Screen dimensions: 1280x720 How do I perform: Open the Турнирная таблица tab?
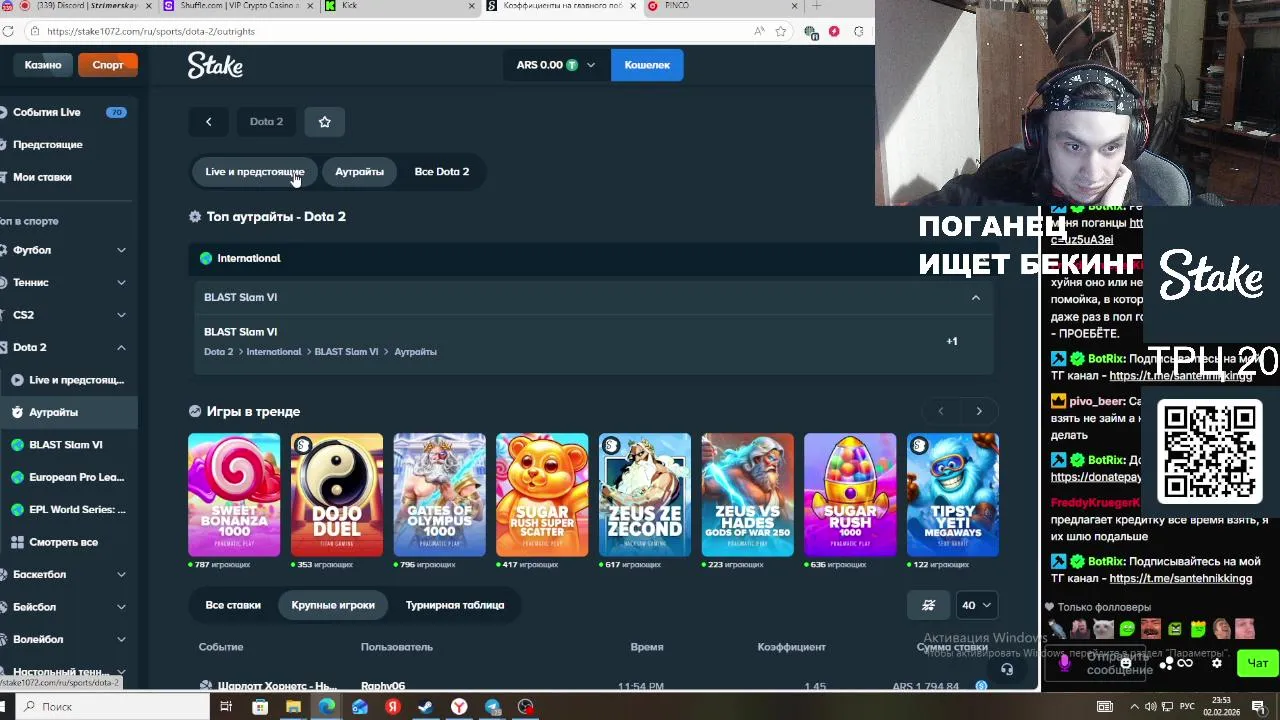point(455,605)
